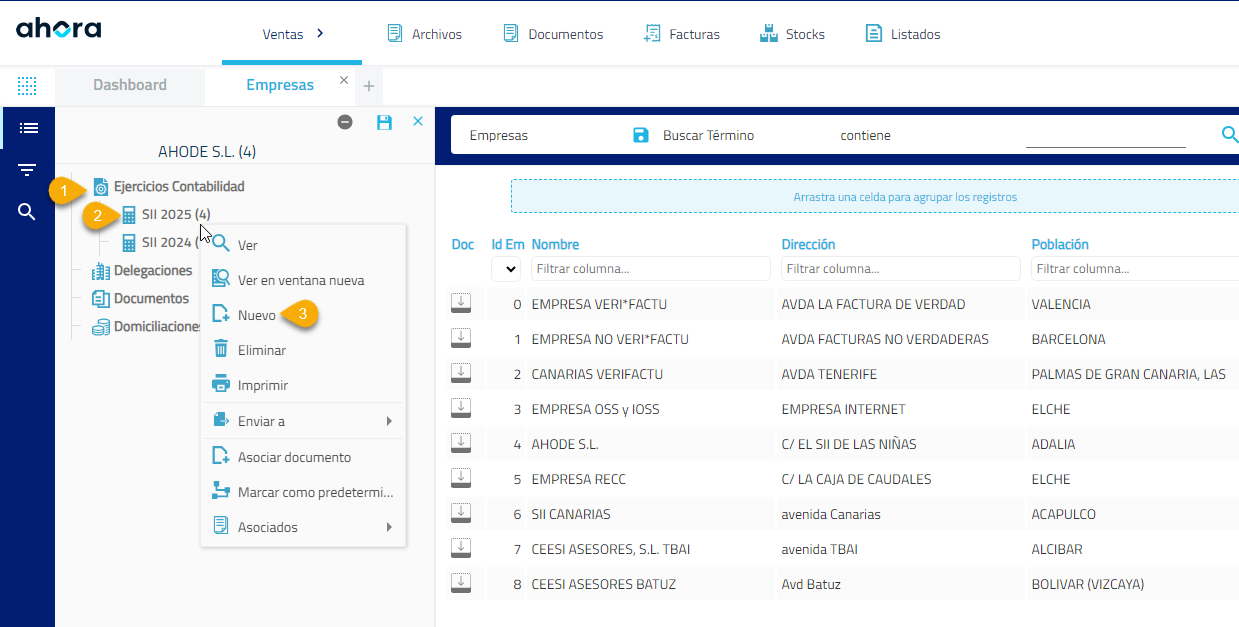Click the Documentos tree icon

pyautogui.click(x=100, y=299)
